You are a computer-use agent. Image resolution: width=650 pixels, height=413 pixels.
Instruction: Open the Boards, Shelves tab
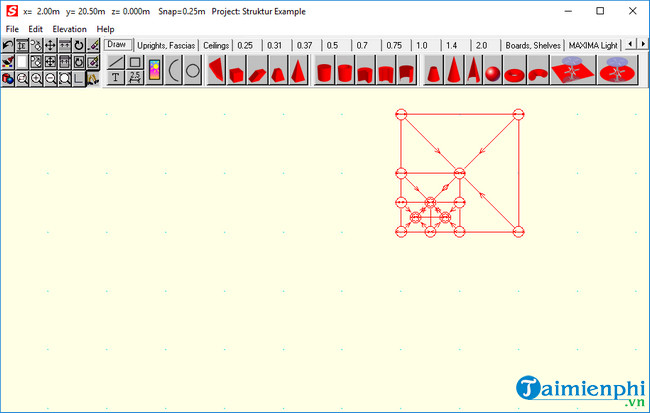[532, 45]
